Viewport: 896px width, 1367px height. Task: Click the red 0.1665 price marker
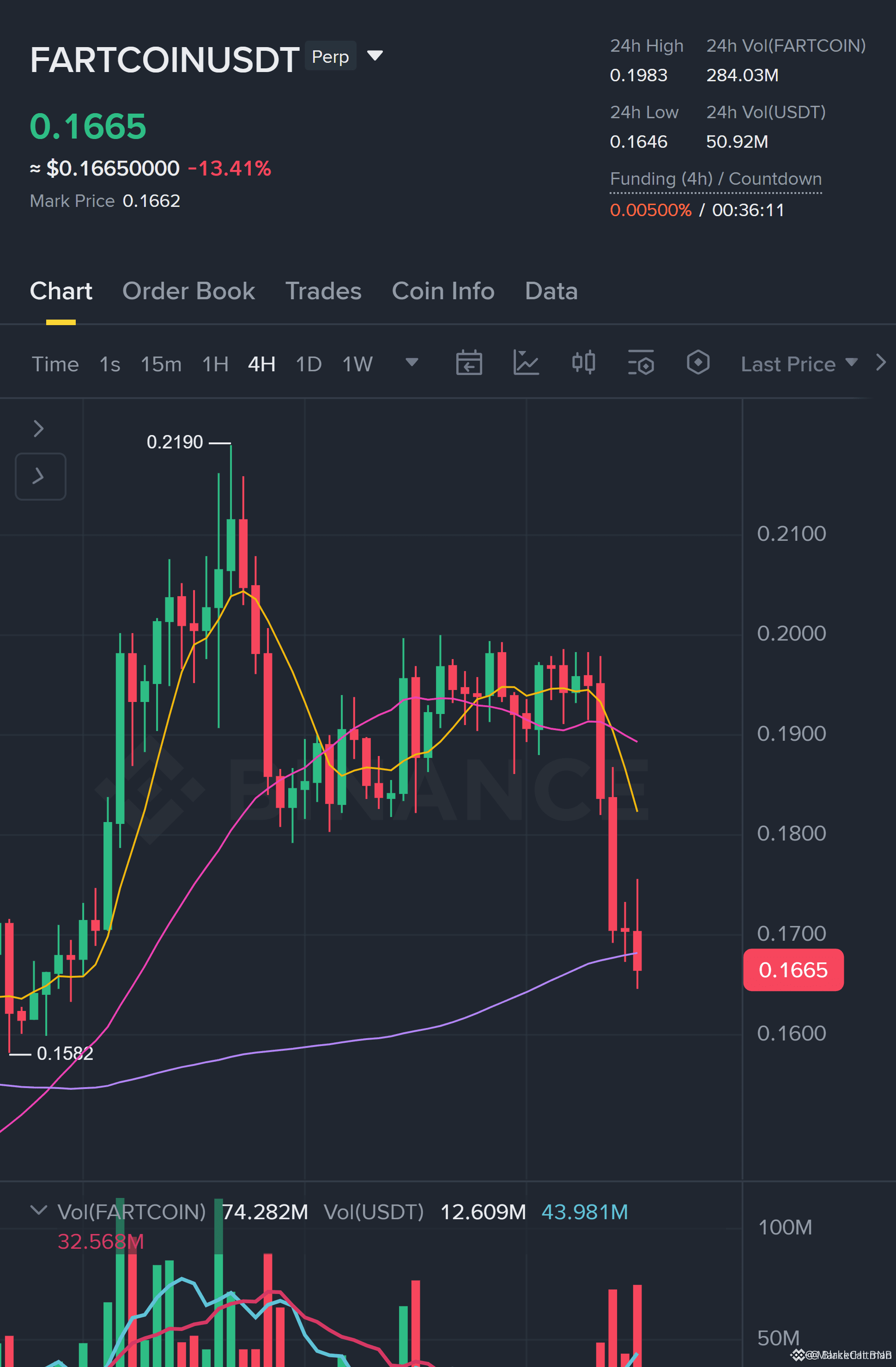click(x=793, y=970)
